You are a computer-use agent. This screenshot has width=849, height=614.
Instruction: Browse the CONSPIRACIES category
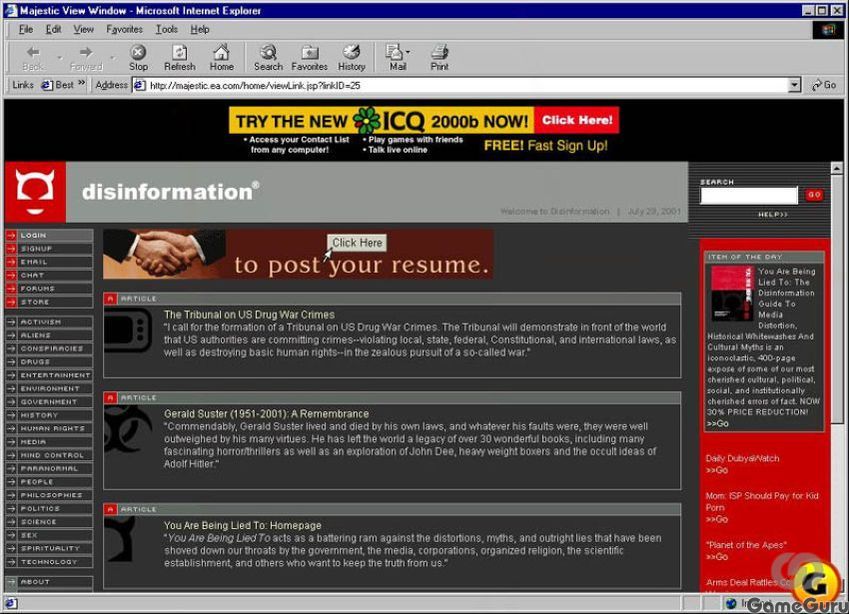[x=49, y=349]
